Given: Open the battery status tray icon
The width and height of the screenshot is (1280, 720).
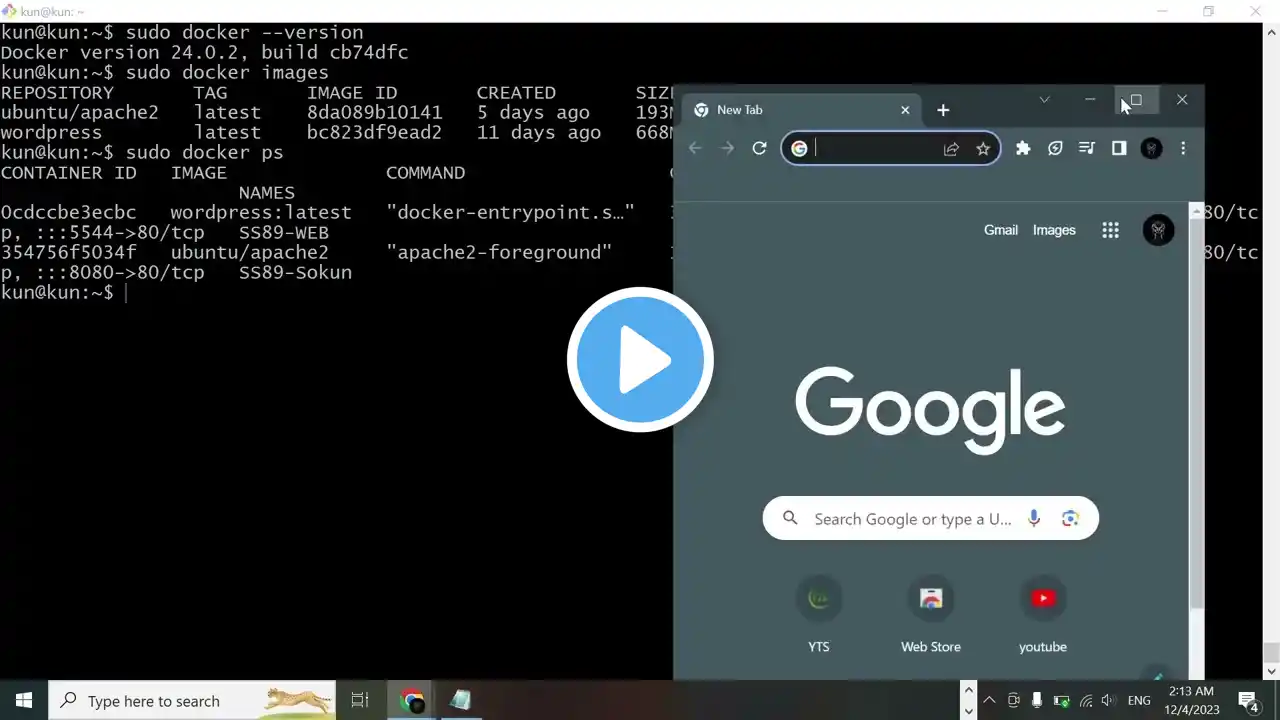Looking at the screenshot, I should 1061,700.
